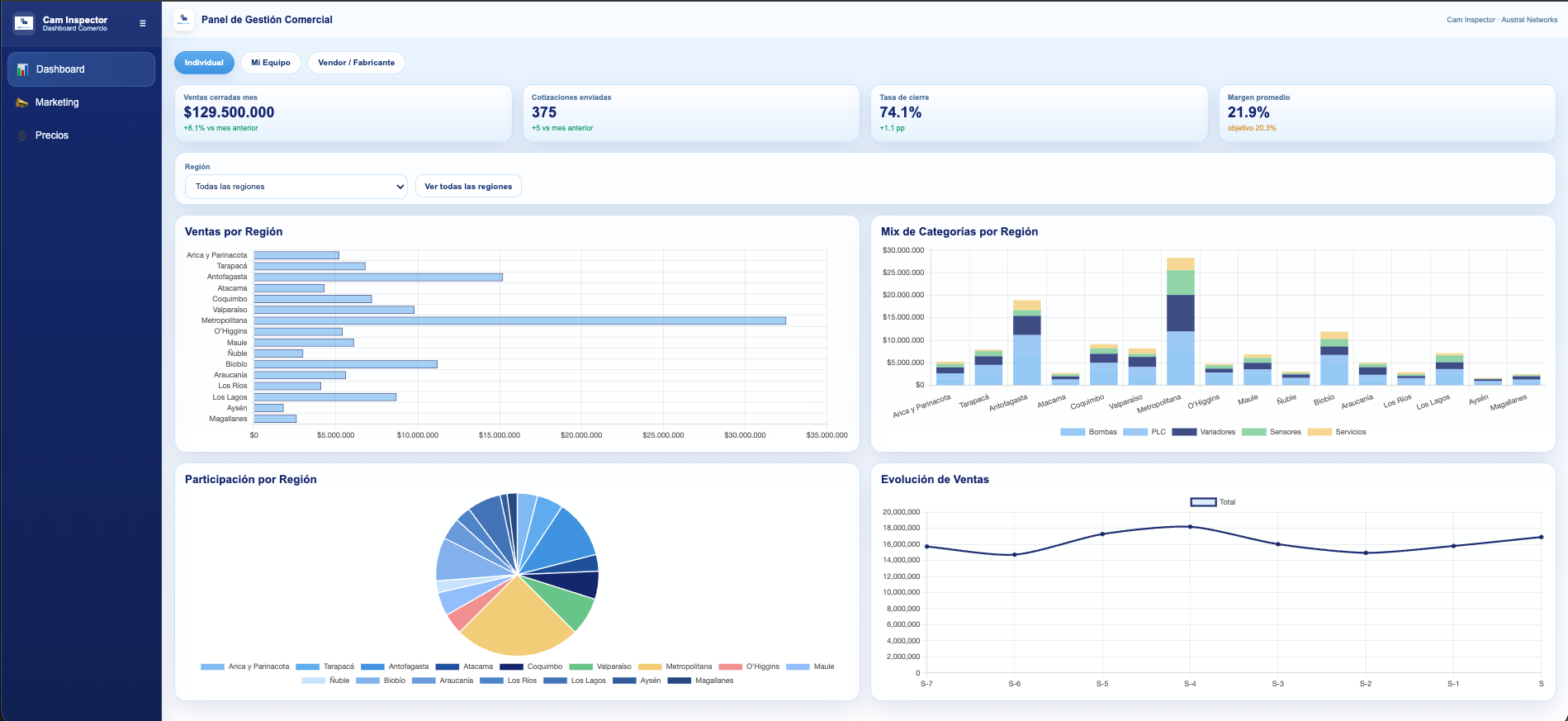Click Los Lagos legend entry below pie

click(575, 681)
